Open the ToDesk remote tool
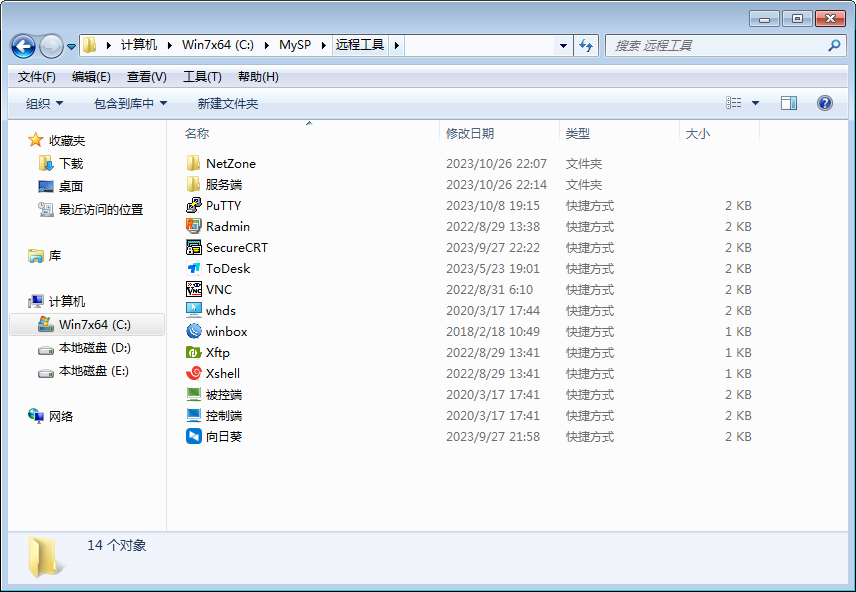The image size is (856, 592). point(222,268)
